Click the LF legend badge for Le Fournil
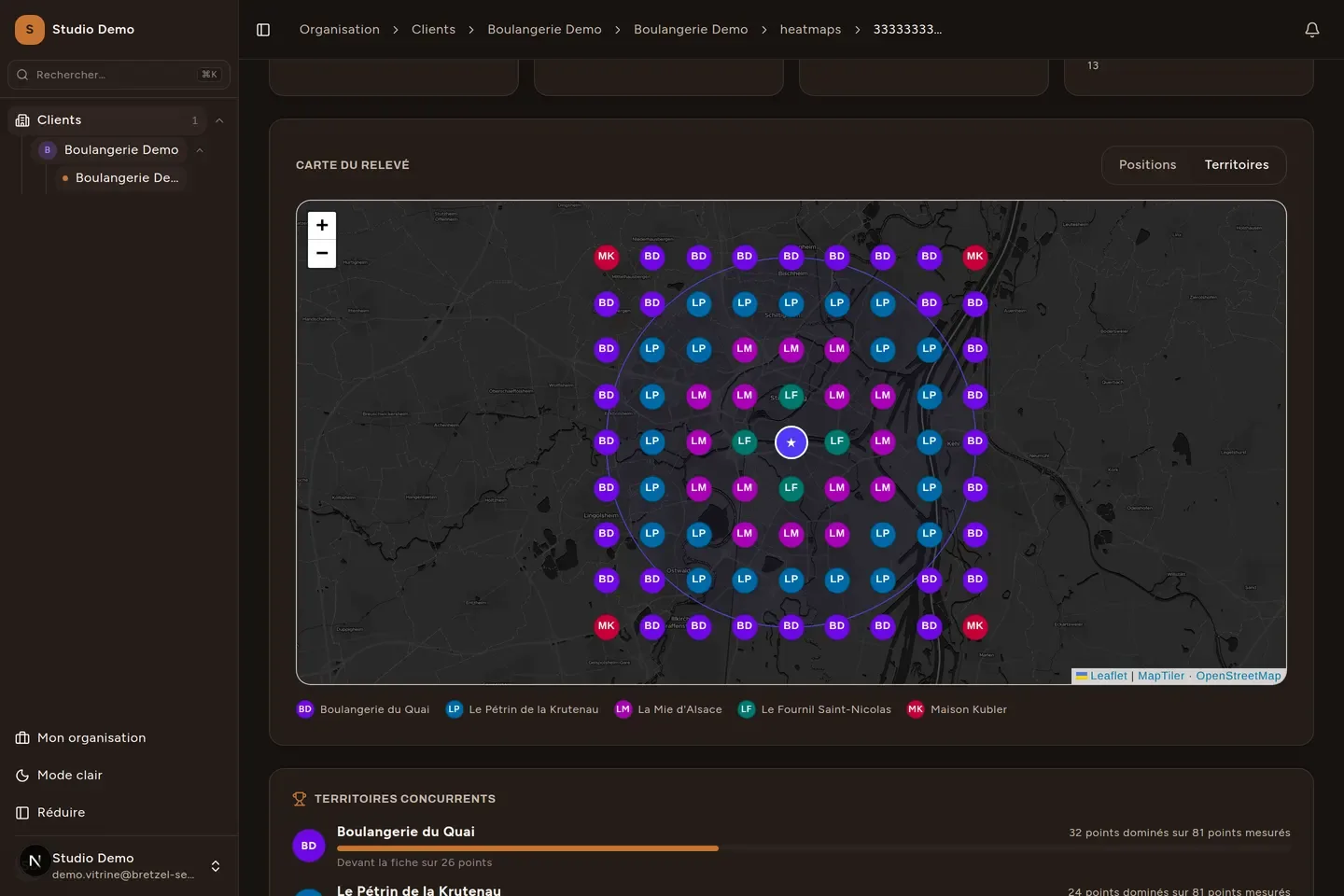Screen dimensions: 1344x896 747,709
